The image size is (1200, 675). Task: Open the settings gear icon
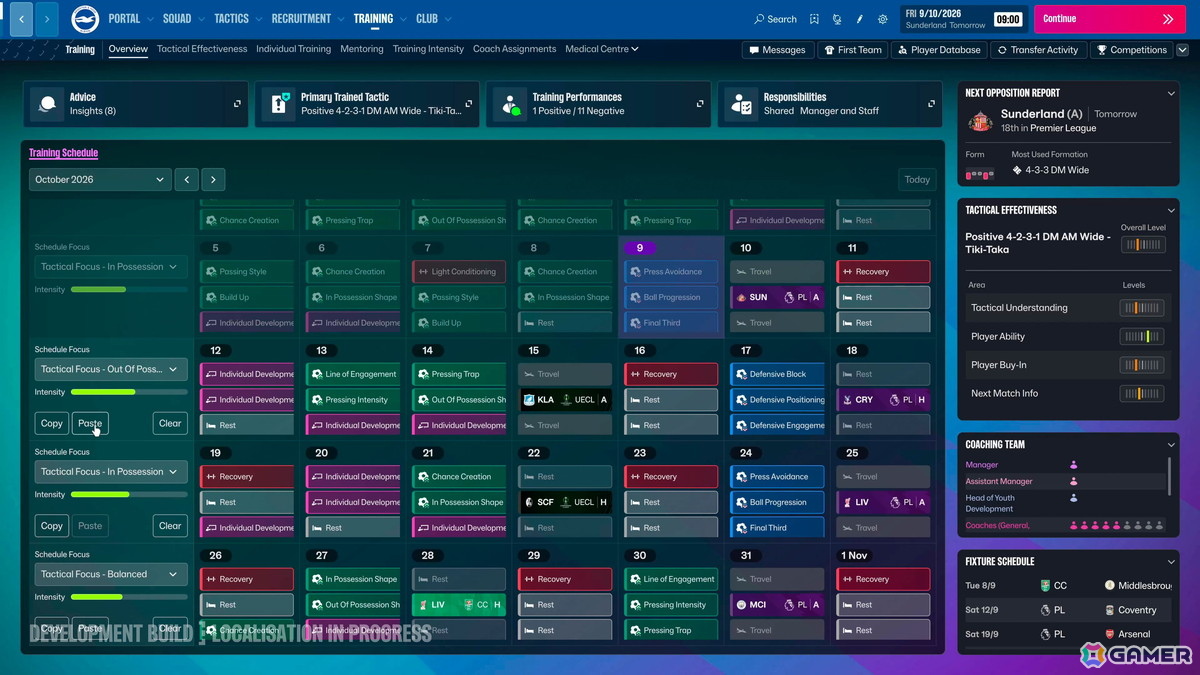883,19
